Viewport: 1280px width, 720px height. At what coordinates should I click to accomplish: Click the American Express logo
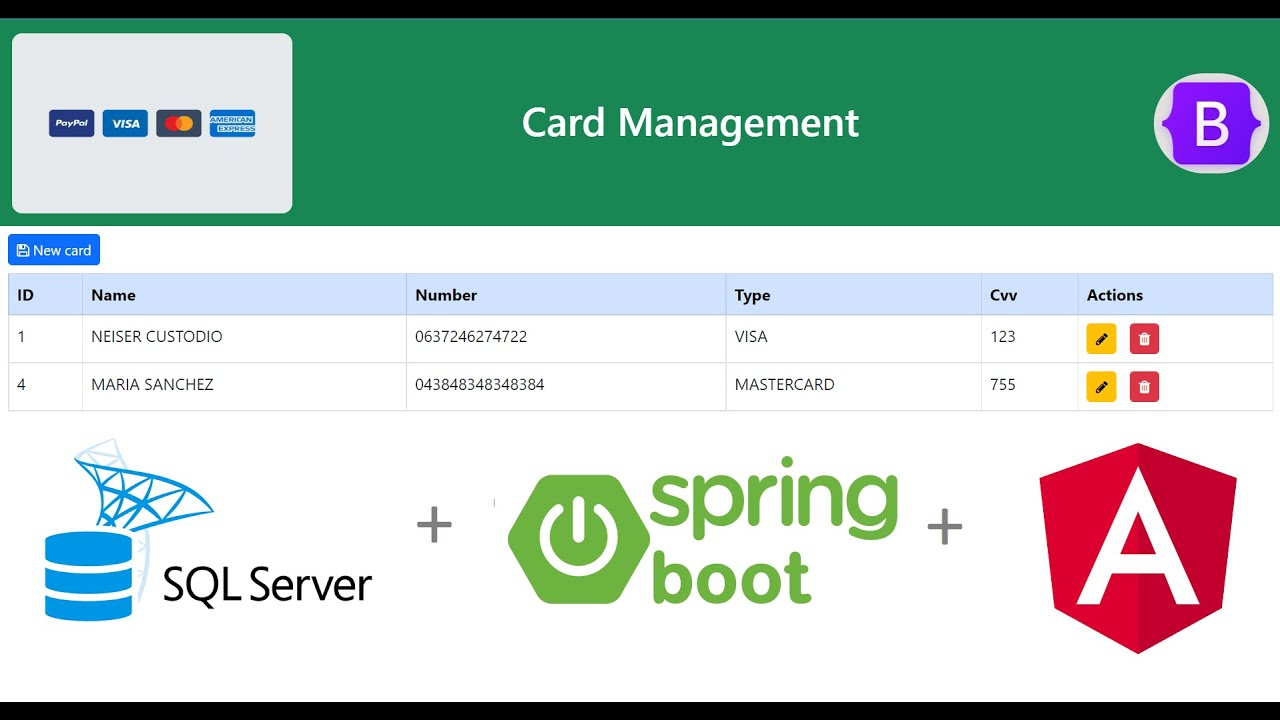[x=232, y=123]
